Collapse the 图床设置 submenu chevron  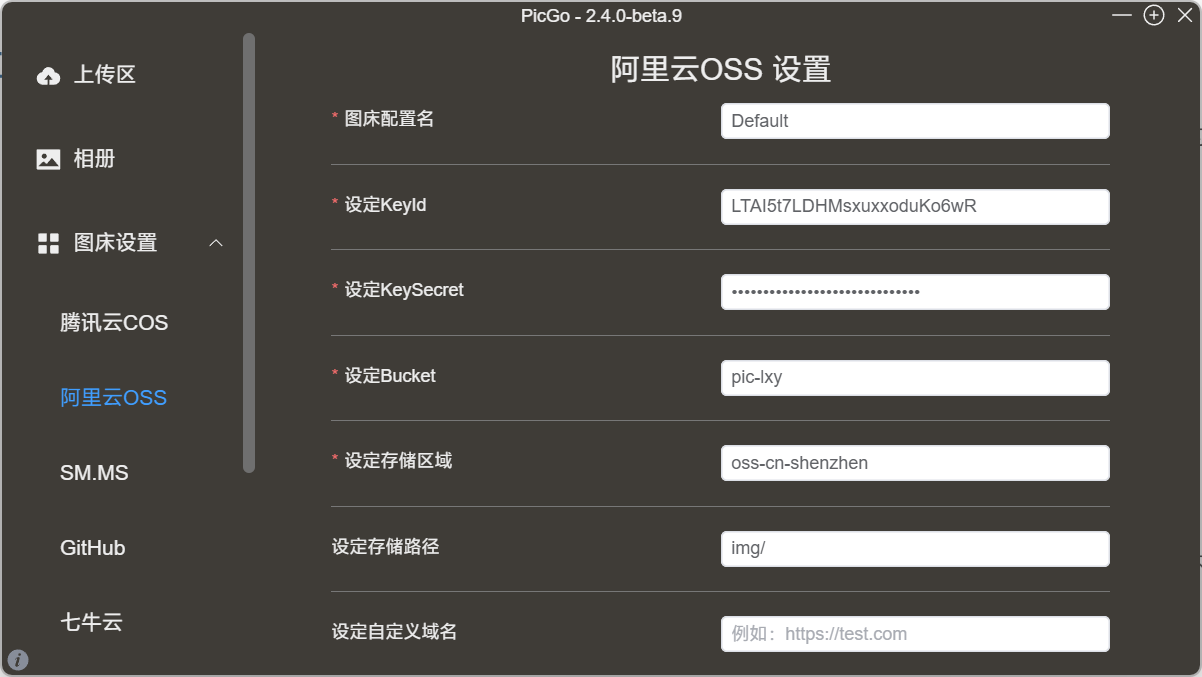pyautogui.click(x=215, y=243)
